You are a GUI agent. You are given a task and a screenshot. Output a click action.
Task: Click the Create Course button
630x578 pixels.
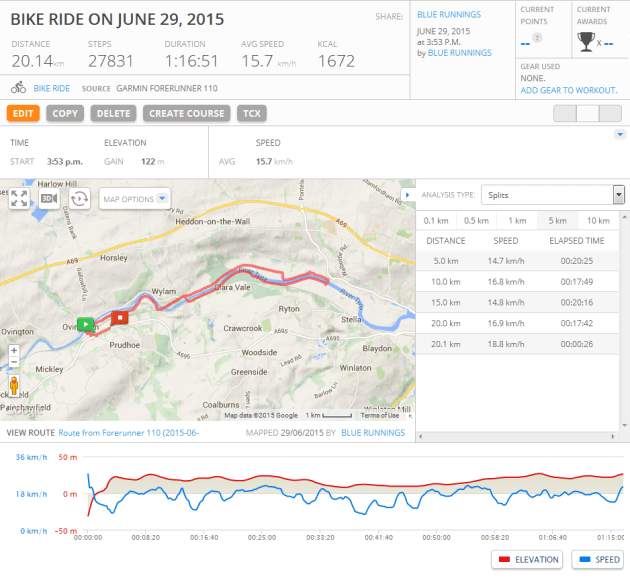(x=186, y=113)
